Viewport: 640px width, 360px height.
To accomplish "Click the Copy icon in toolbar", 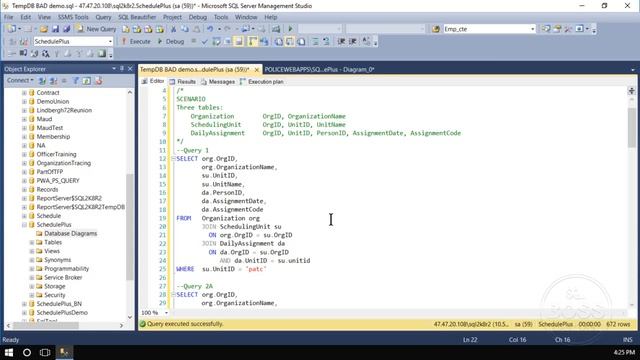I will click(x=185, y=29).
